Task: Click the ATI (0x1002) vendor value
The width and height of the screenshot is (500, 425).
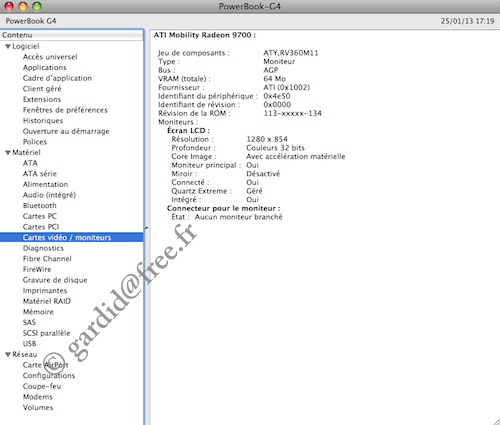Action: point(286,88)
